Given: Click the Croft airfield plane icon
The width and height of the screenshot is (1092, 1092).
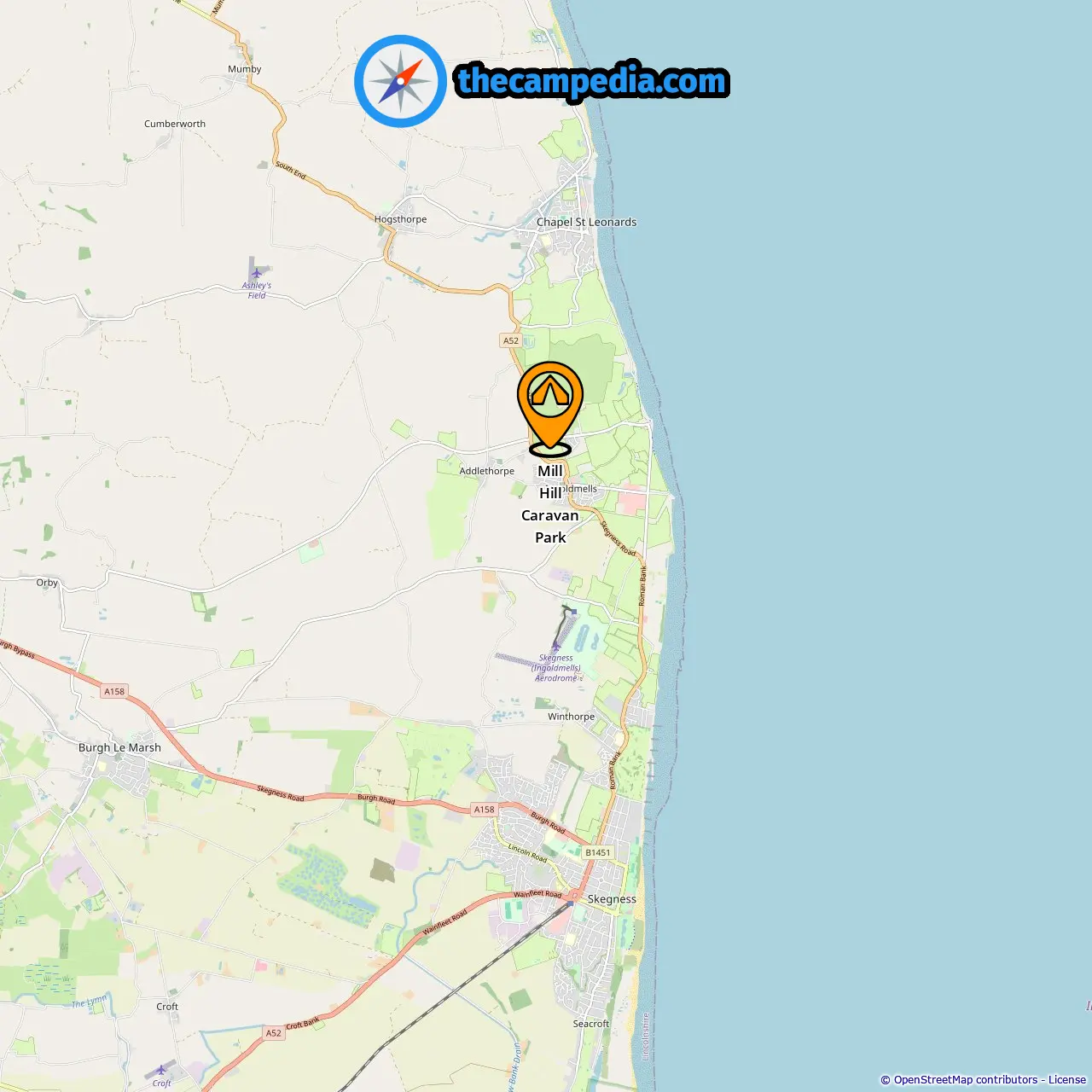Looking at the screenshot, I should 161,1070.
